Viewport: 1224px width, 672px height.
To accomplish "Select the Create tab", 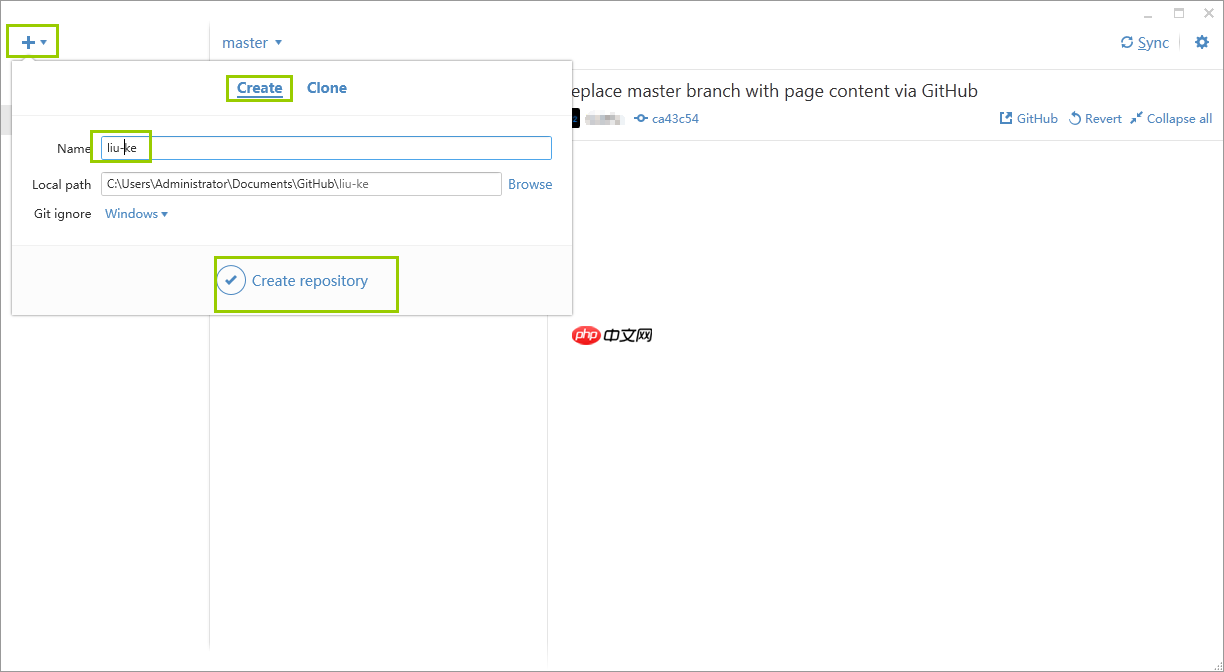I will [259, 88].
